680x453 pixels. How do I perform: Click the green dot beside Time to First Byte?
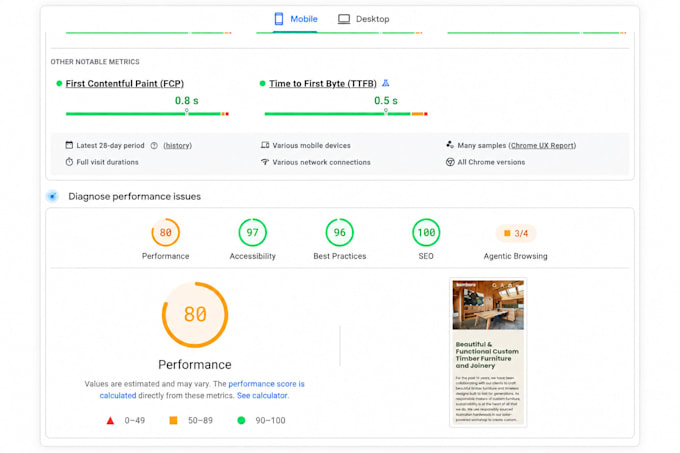pos(262,83)
